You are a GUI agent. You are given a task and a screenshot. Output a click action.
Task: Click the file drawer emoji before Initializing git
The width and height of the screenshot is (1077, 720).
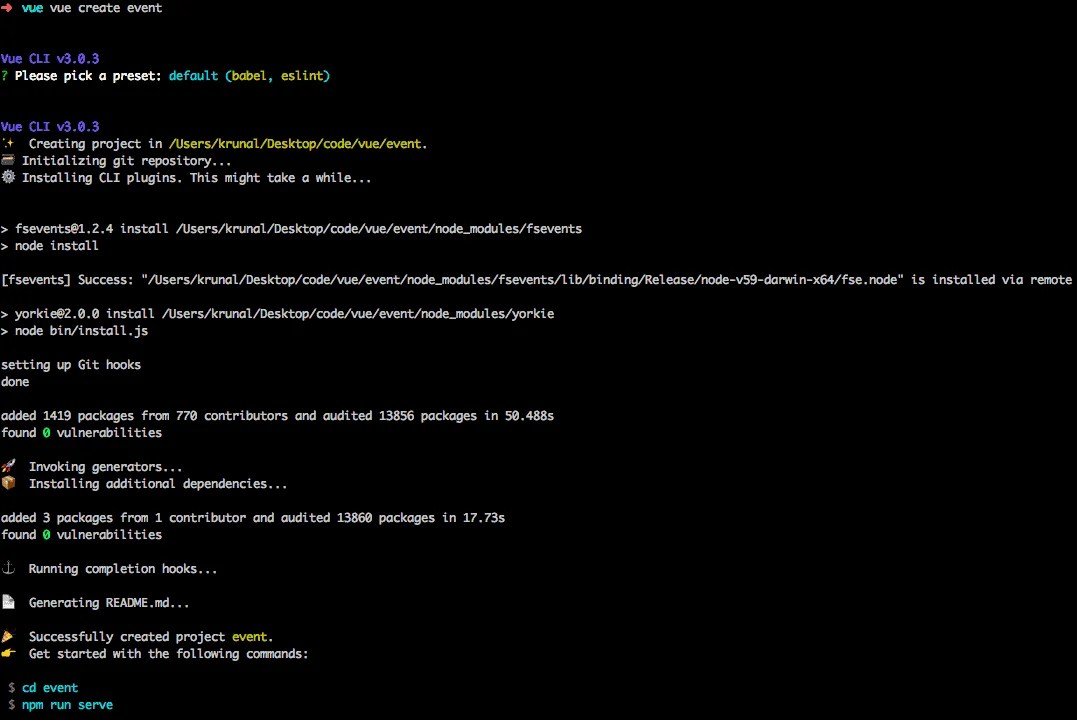point(8,160)
